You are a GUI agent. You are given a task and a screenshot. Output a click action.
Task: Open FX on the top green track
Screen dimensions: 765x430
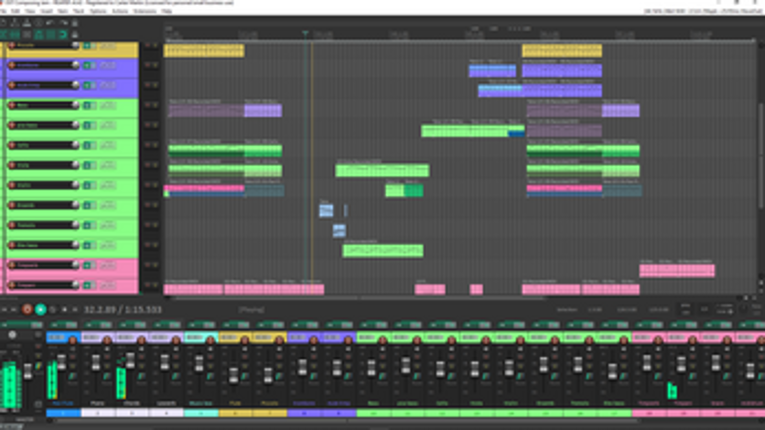tap(87, 105)
